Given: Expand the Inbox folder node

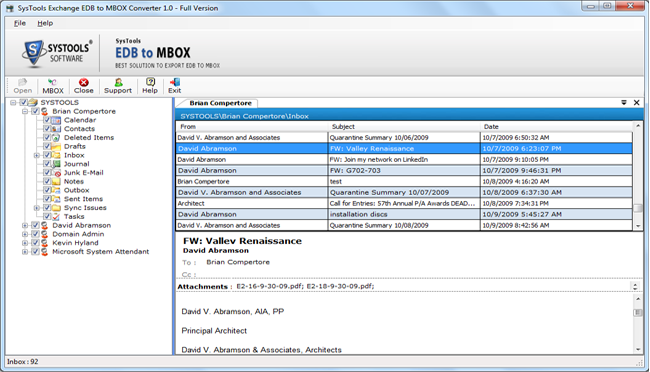Looking at the screenshot, I should tap(36, 156).
